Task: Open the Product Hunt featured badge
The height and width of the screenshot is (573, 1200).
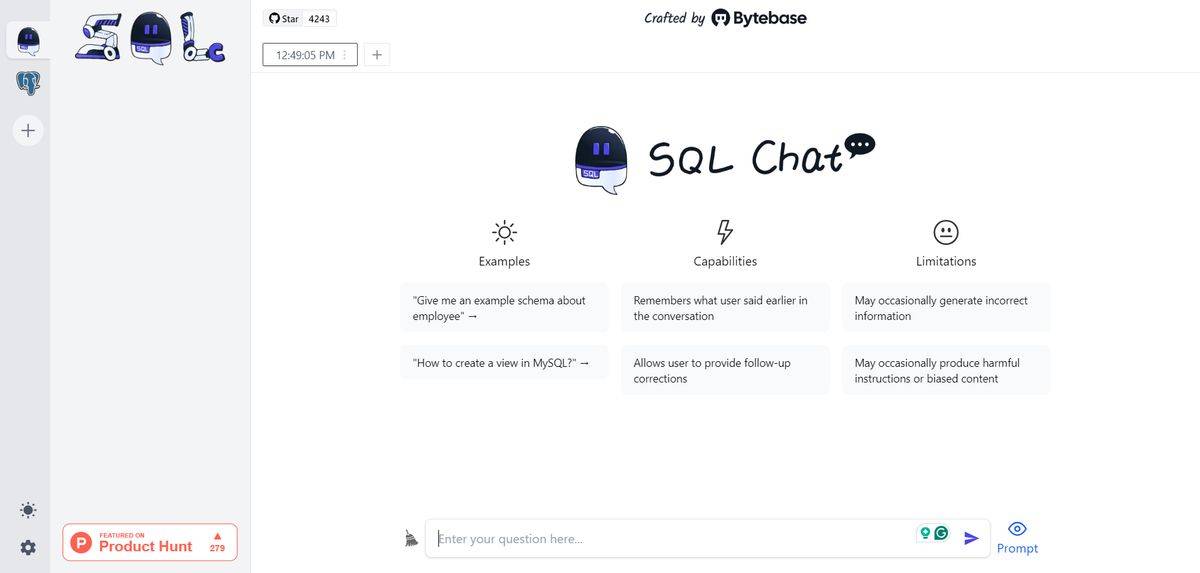Action: [150, 542]
